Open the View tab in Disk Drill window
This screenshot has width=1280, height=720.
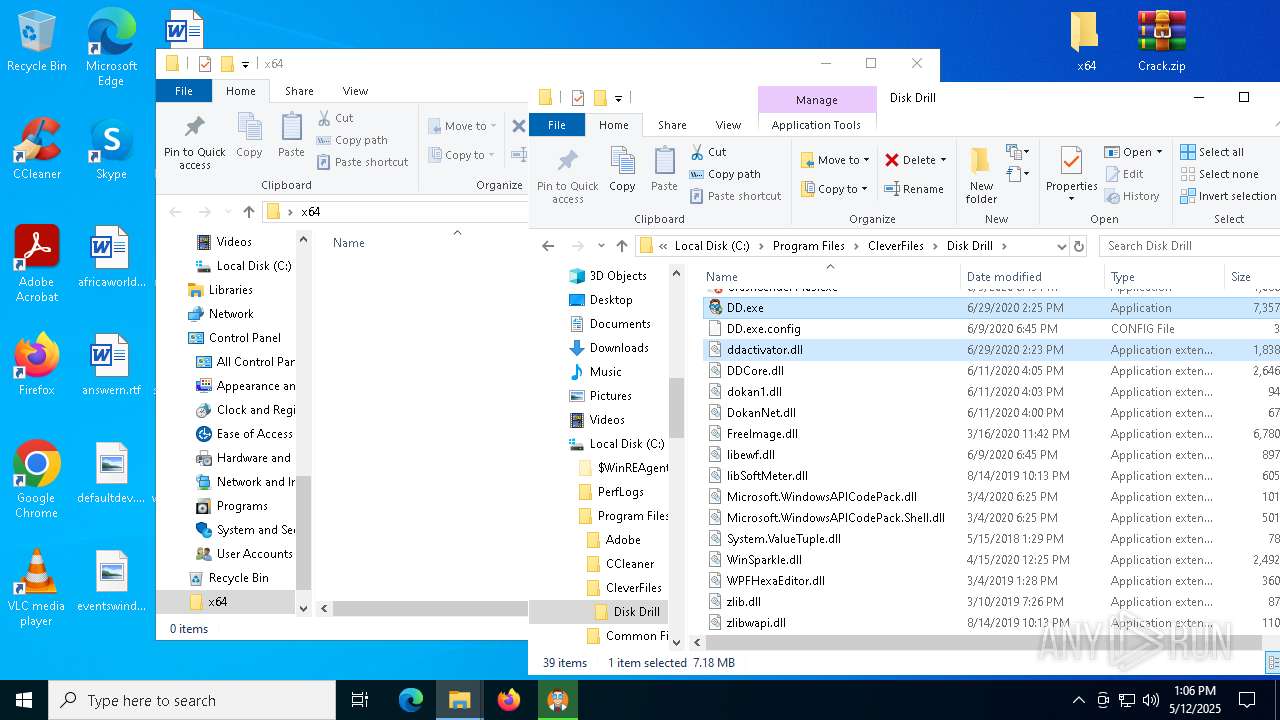[728, 125]
